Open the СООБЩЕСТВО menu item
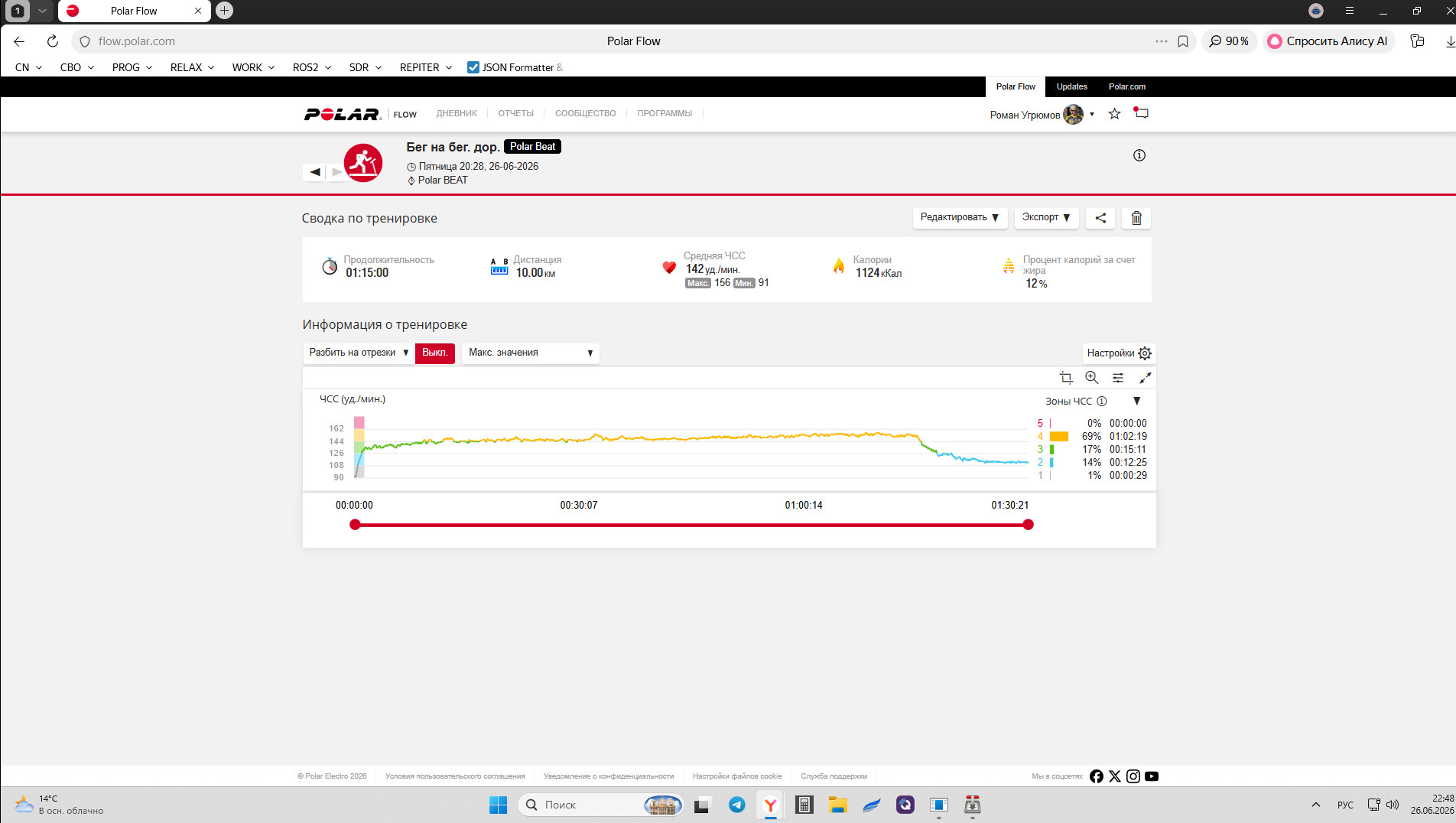Screen dimensions: 1456x823 point(586,113)
